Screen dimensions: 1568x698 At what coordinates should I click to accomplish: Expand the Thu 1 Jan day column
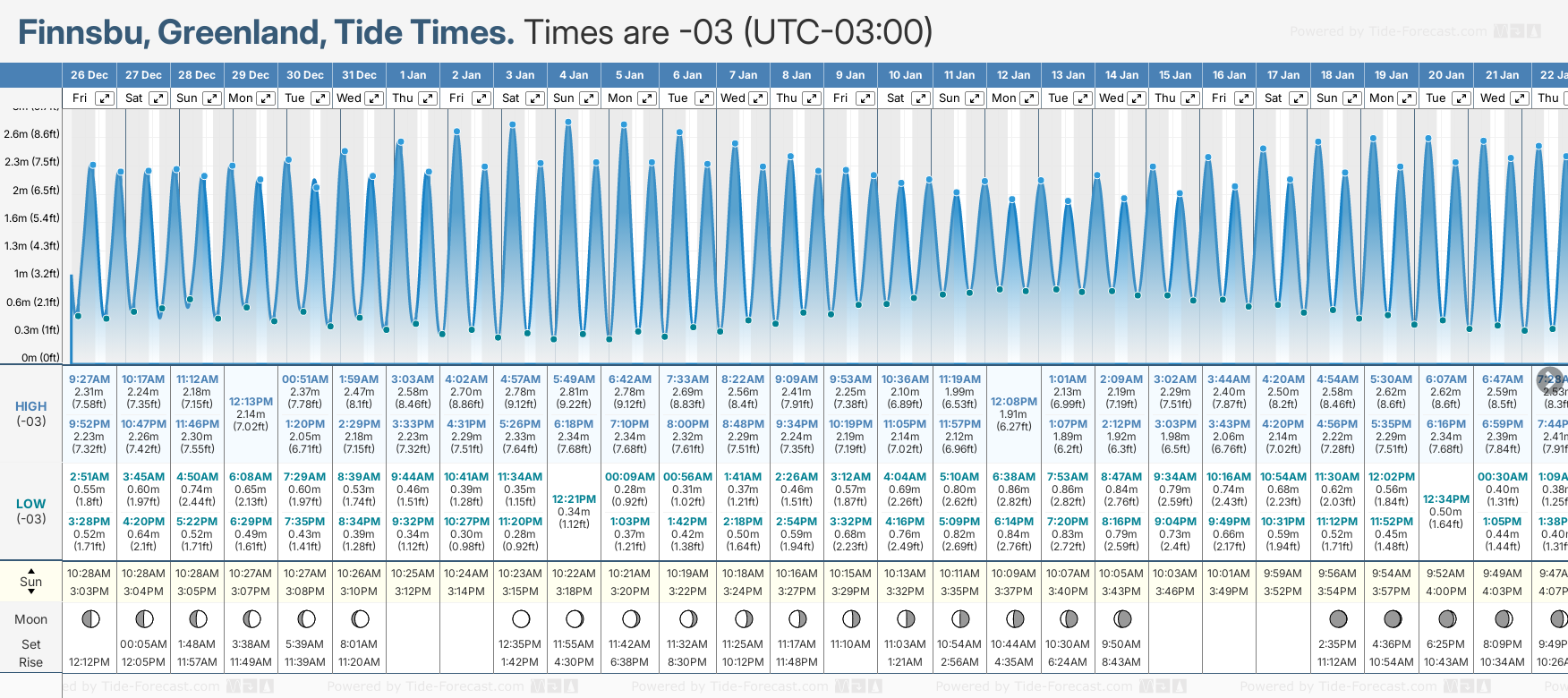428,98
